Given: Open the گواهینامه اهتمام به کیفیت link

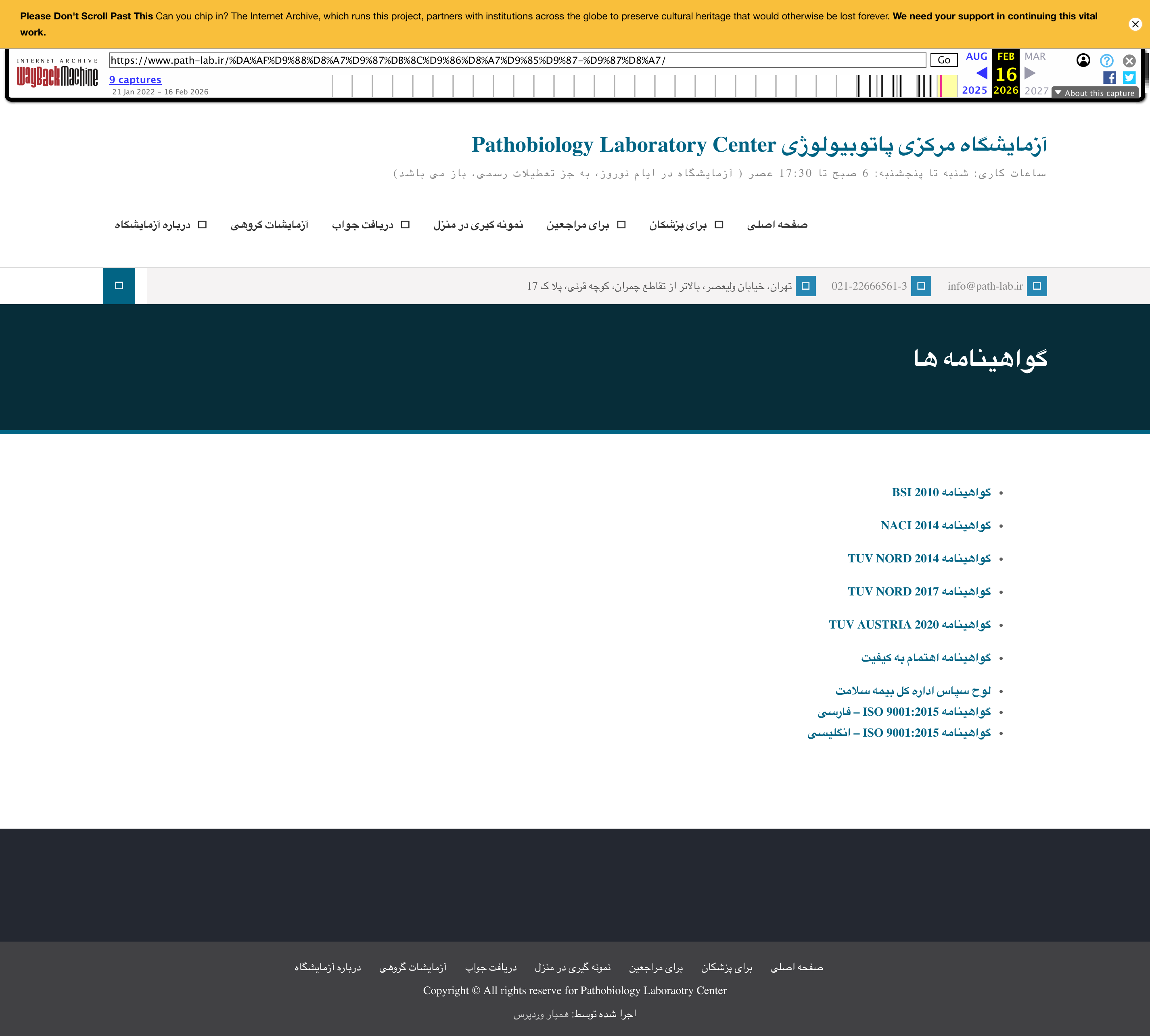Looking at the screenshot, I should coord(926,658).
